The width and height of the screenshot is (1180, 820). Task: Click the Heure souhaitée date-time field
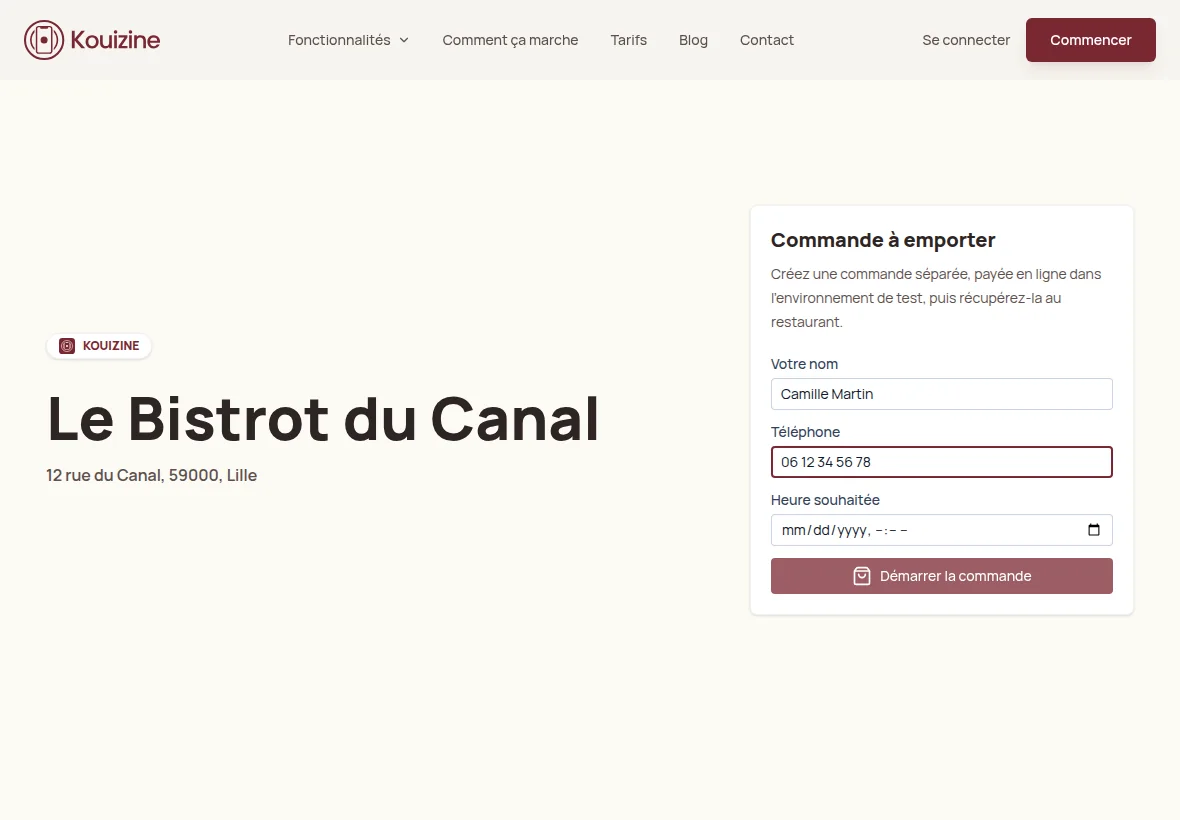click(x=941, y=530)
